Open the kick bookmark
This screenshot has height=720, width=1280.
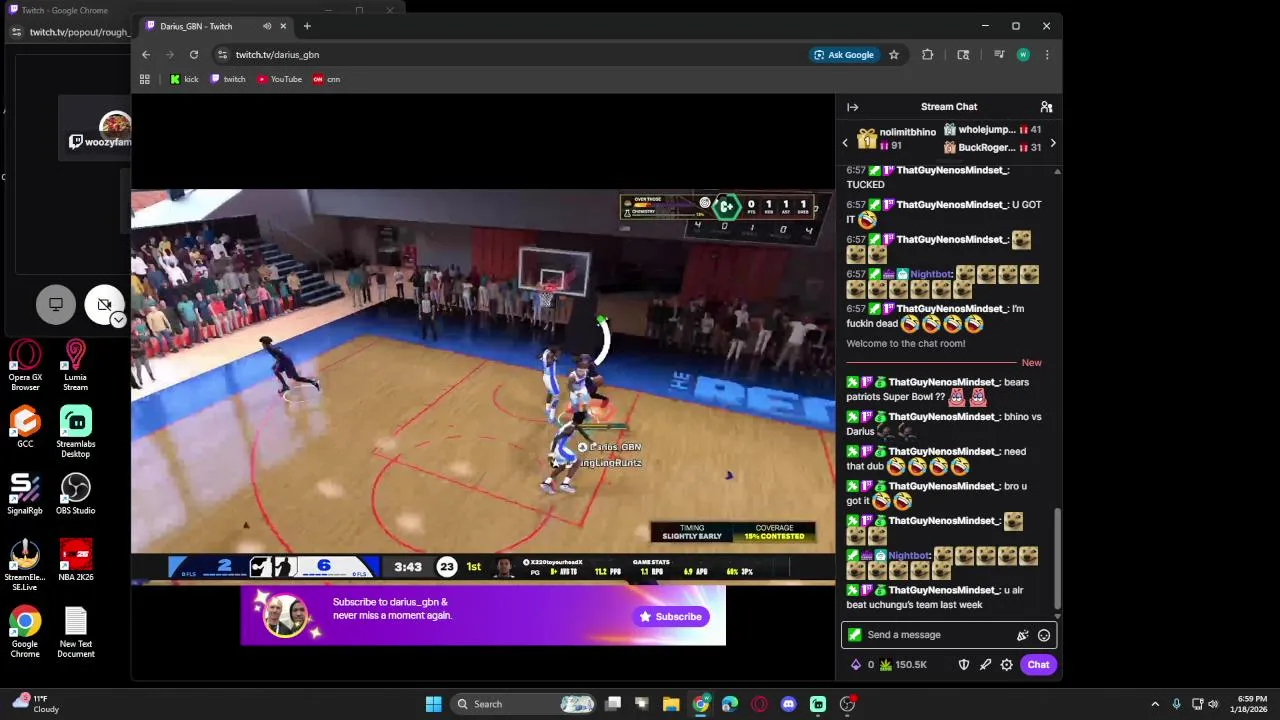tap(184, 79)
